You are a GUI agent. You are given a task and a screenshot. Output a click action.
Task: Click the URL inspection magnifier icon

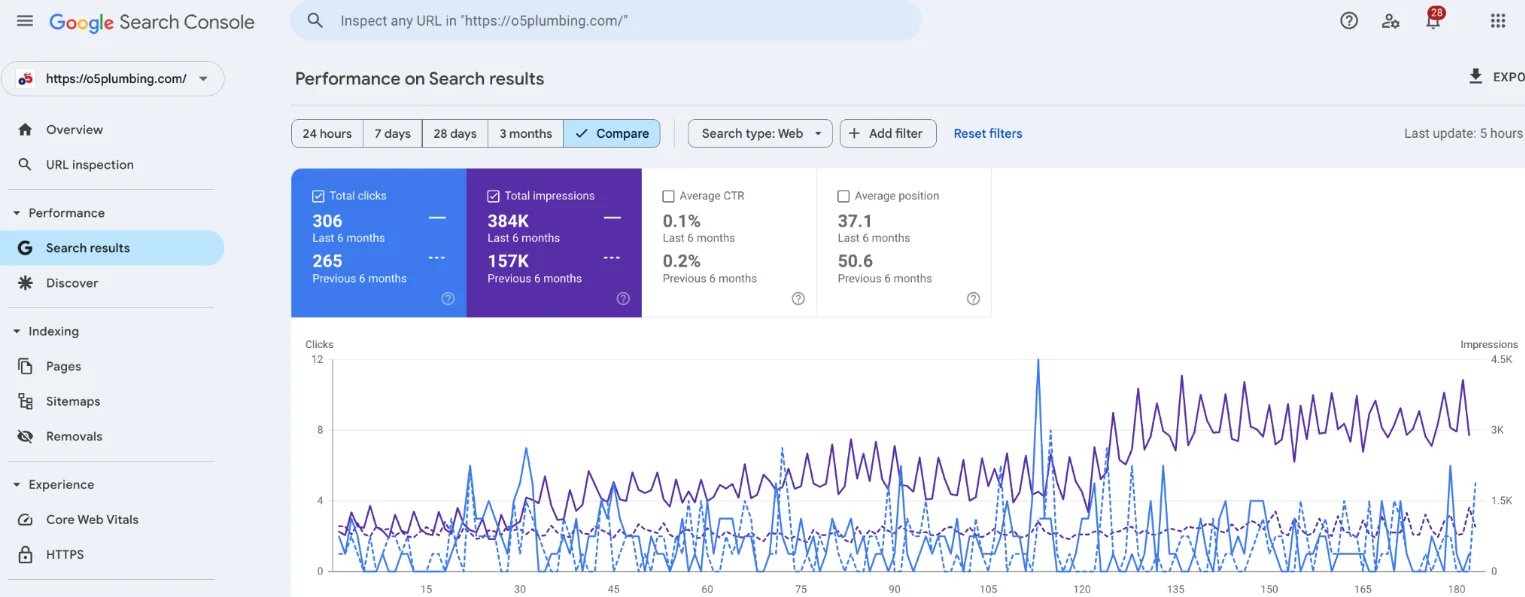(x=26, y=164)
